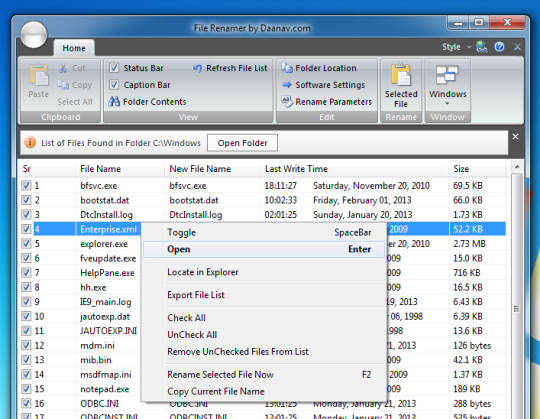Click the 126 bytes size cell
Screen dimensions: 540x419
pos(472,345)
